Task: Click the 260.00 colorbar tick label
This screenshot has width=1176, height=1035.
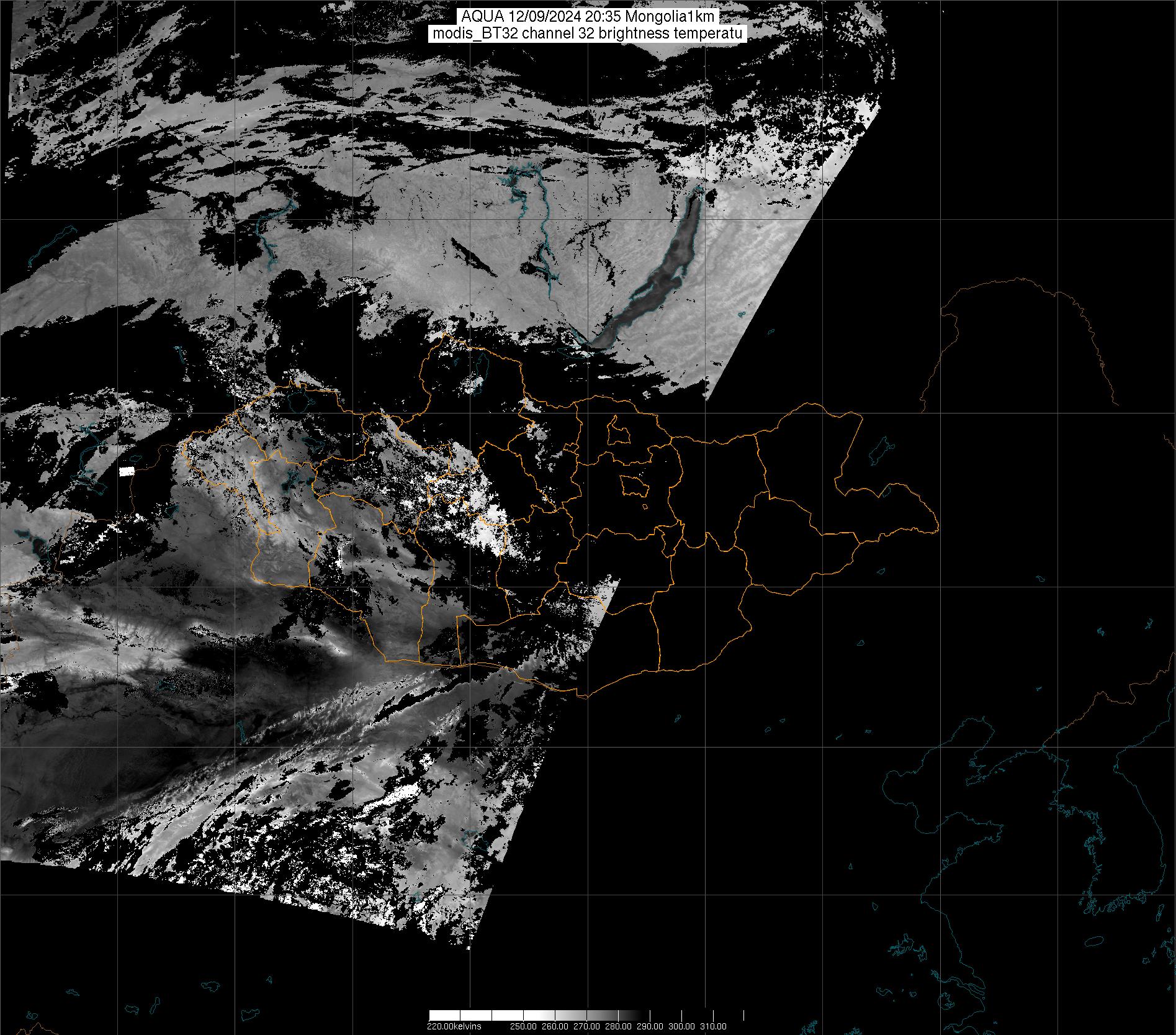Action: tap(554, 1026)
